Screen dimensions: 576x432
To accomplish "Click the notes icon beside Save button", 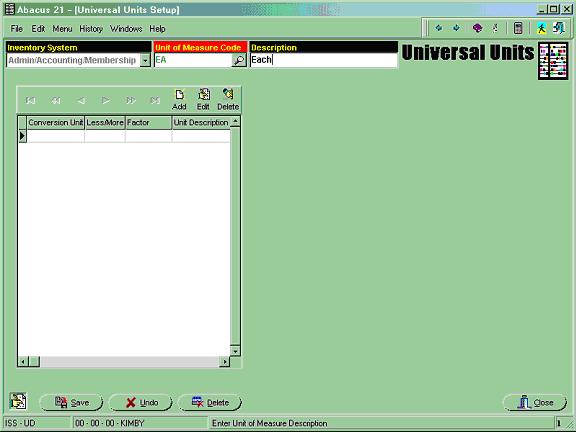I will coord(18,401).
